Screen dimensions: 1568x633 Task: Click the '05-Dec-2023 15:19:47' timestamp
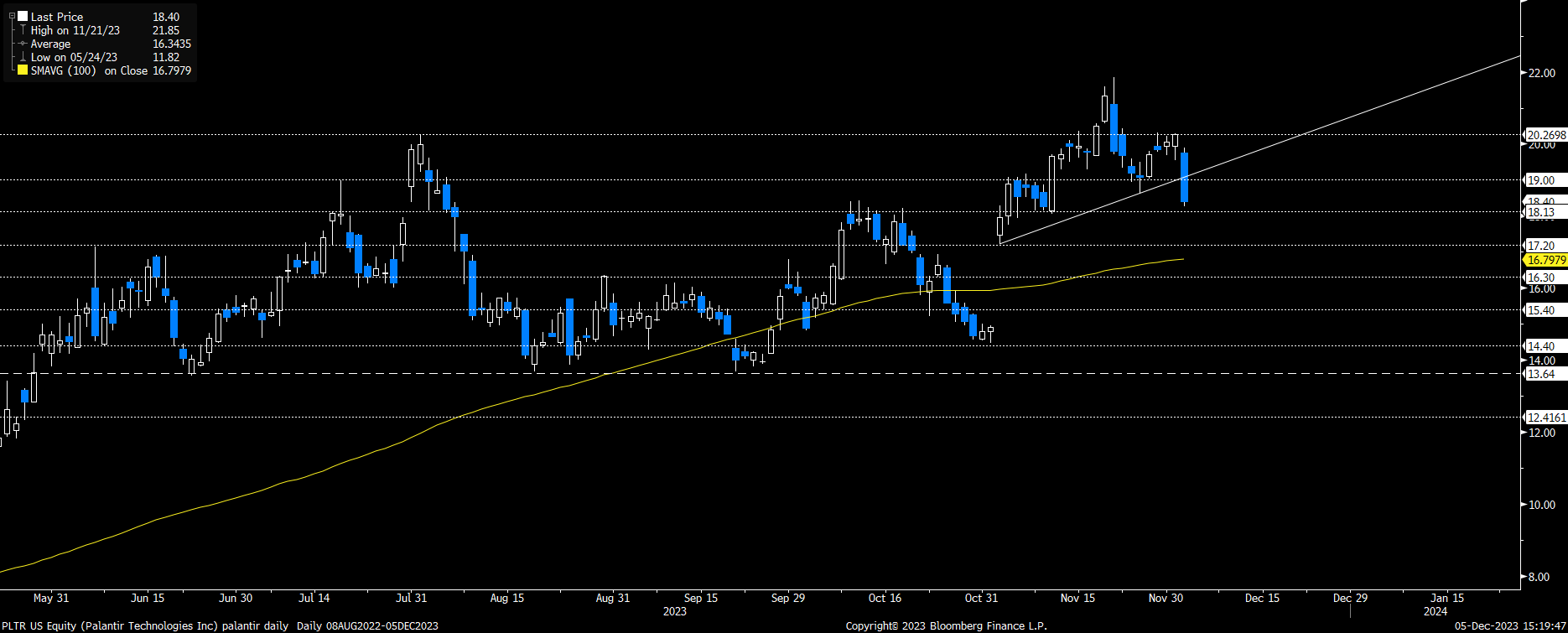coord(1509,625)
